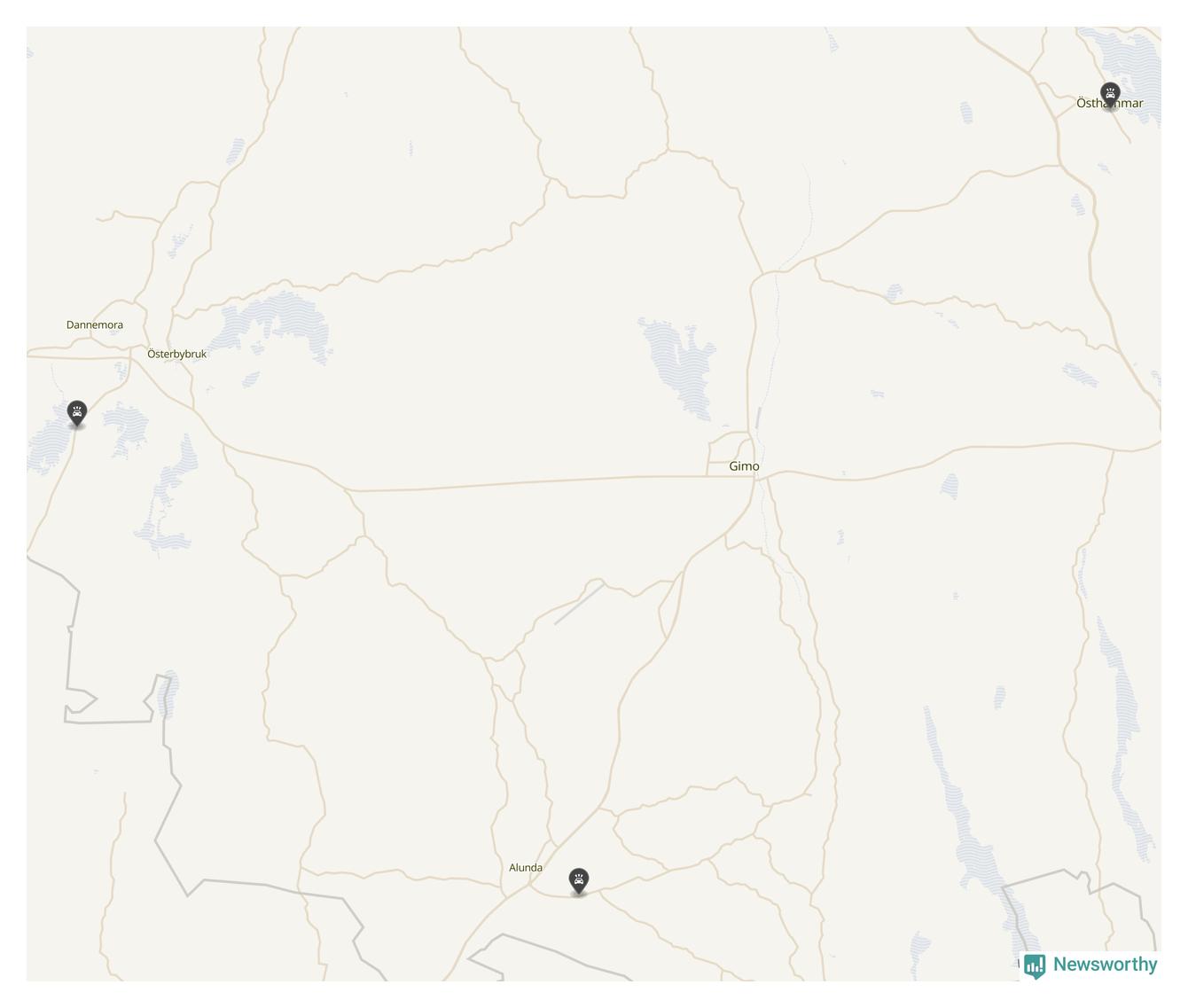Click the Östhammar town label
1188x1008 pixels.
point(1110,103)
